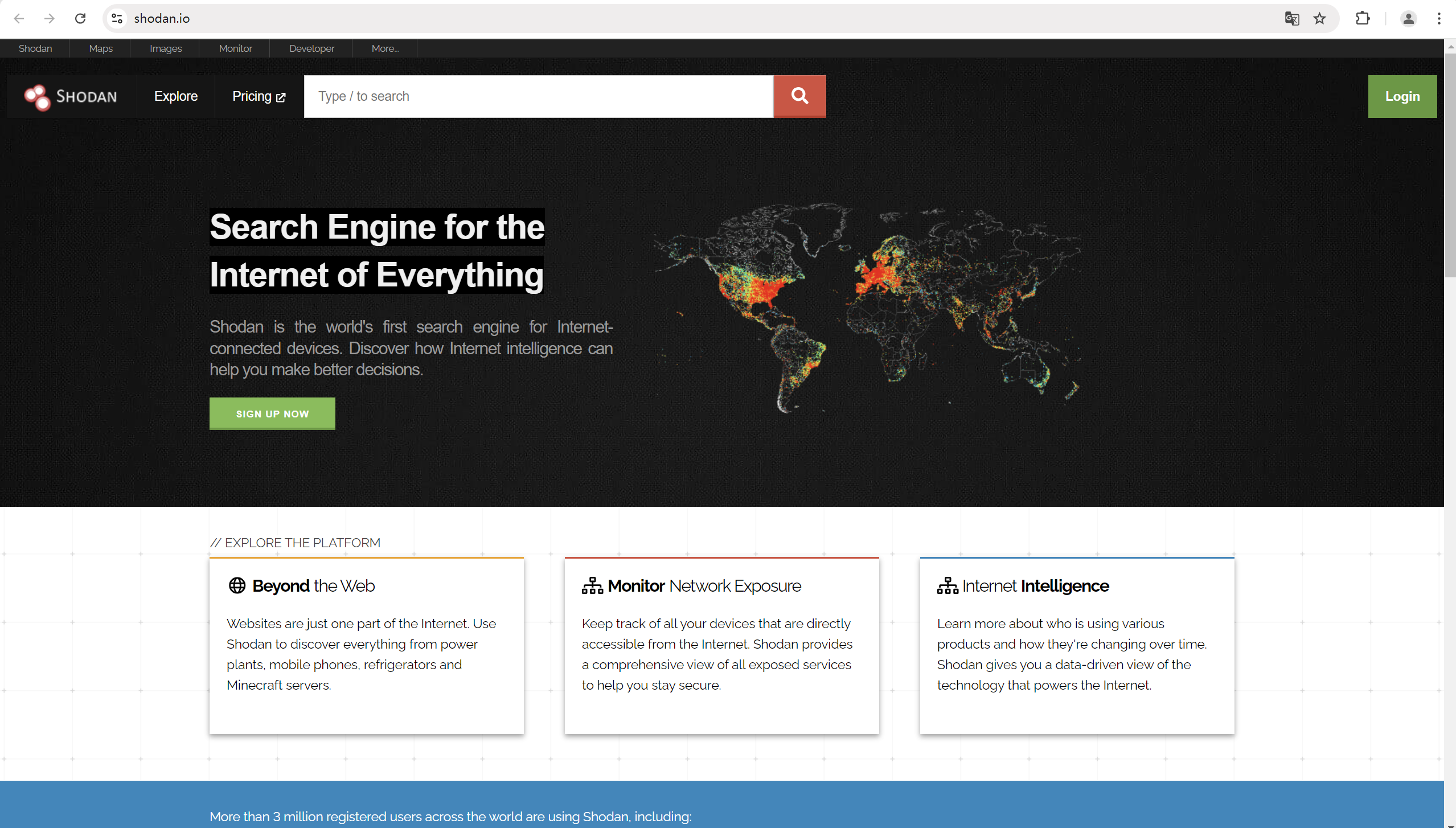Open the browser Extensions puzzle icon

coord(1363,19)
